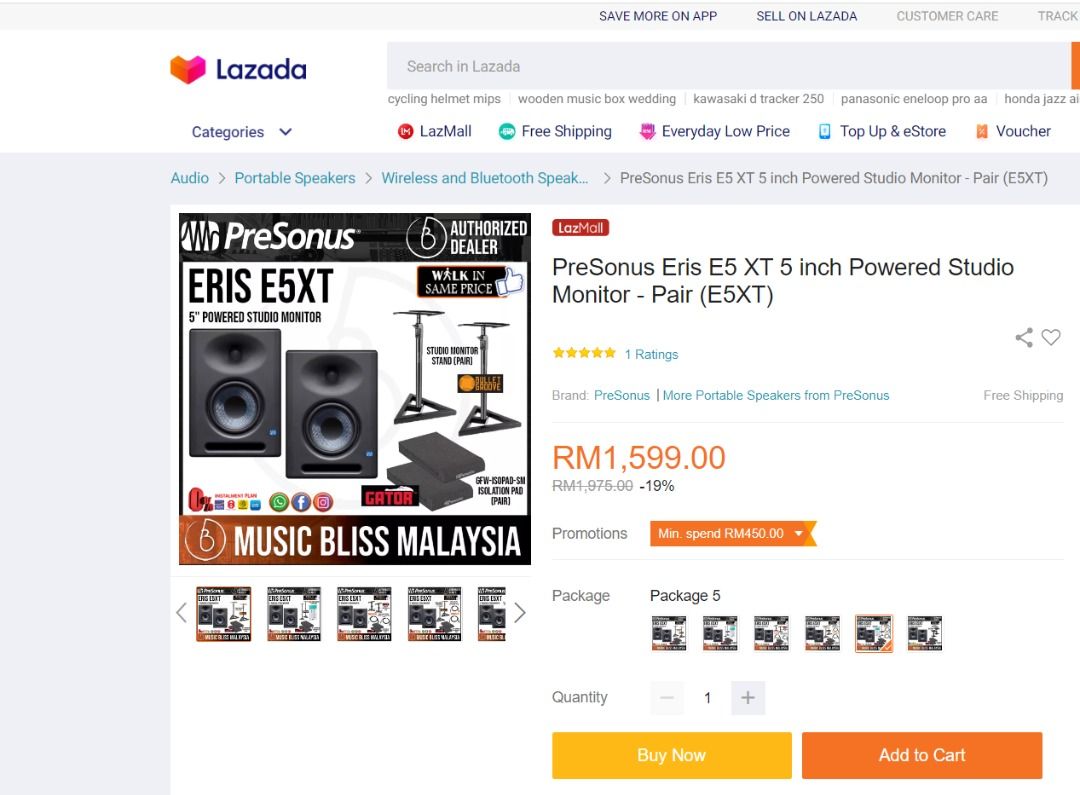This screenshot has width=1080, height=795.
Task: Show next product images with right arrow
Action: coord(520,612)
